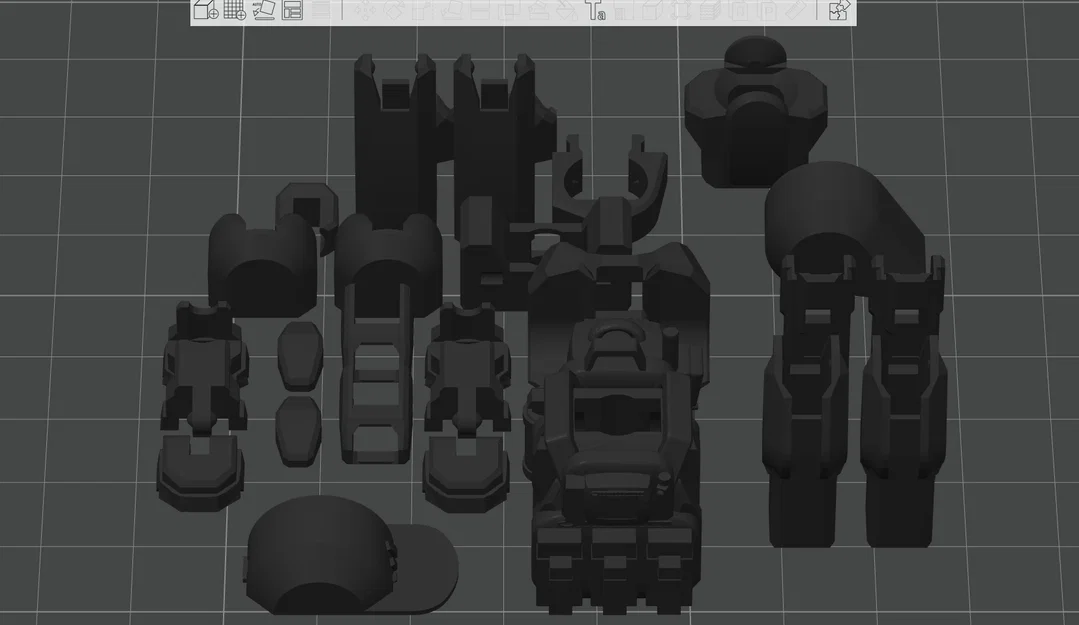Select the Add object cube icon

tap(205, 10)
